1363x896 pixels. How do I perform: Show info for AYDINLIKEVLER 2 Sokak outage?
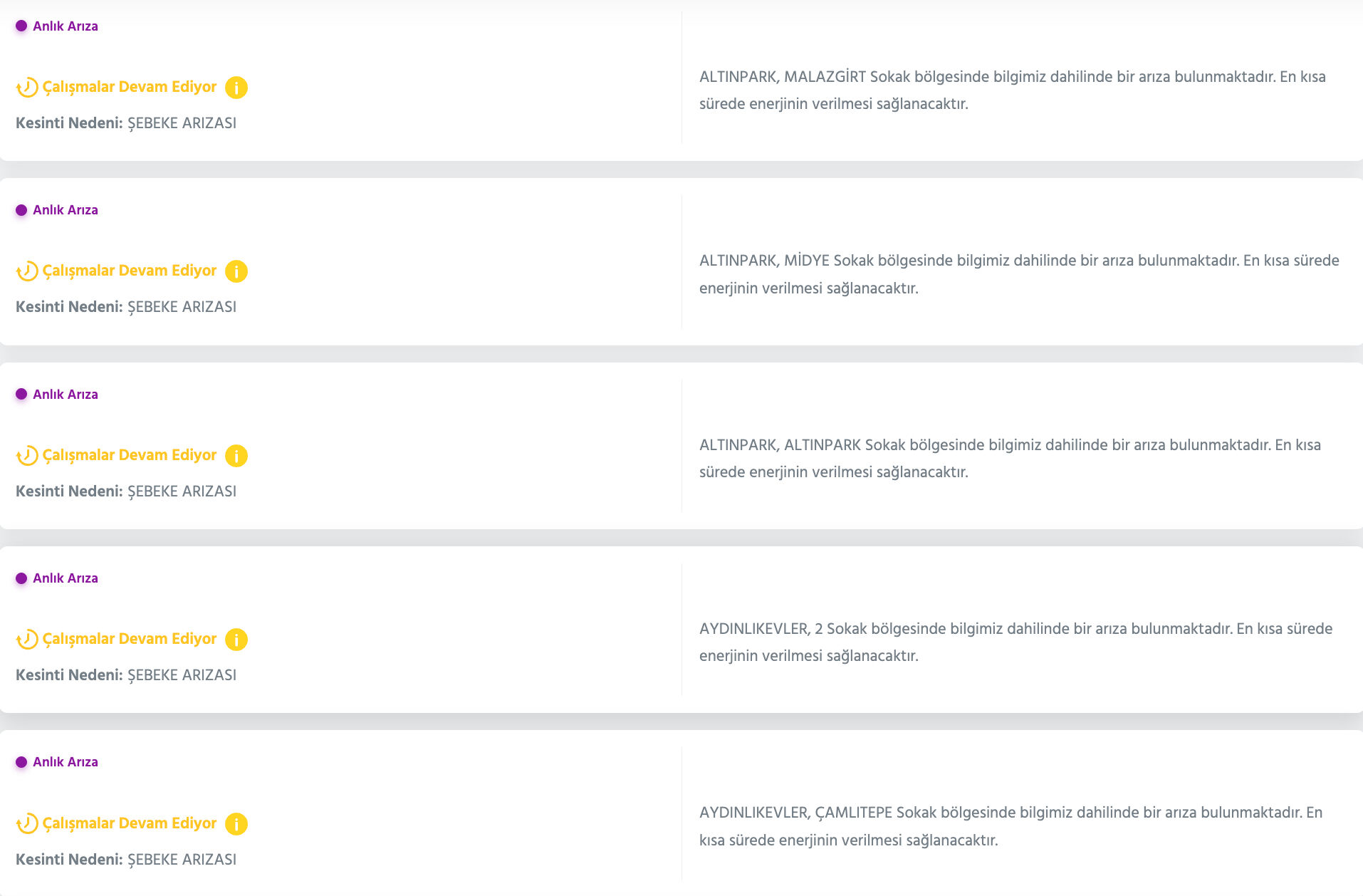(236, 640)
